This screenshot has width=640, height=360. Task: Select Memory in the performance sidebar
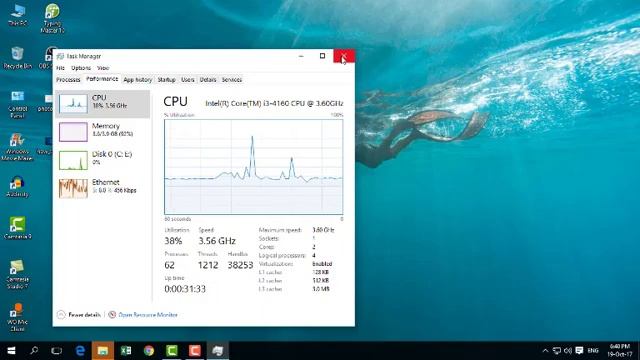click(x=102, y=132)
